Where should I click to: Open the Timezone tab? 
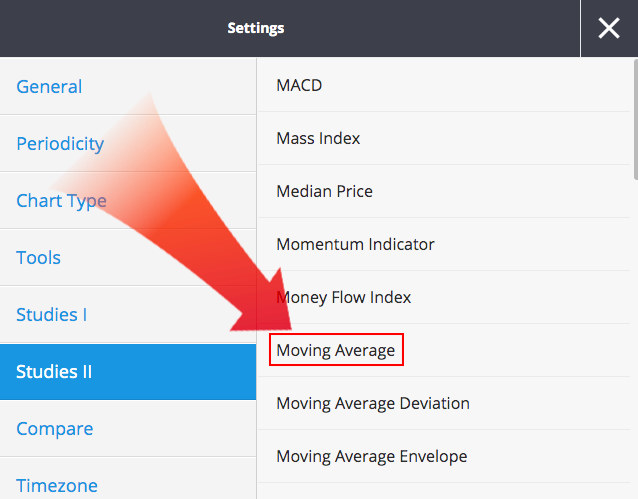(57, 485)
